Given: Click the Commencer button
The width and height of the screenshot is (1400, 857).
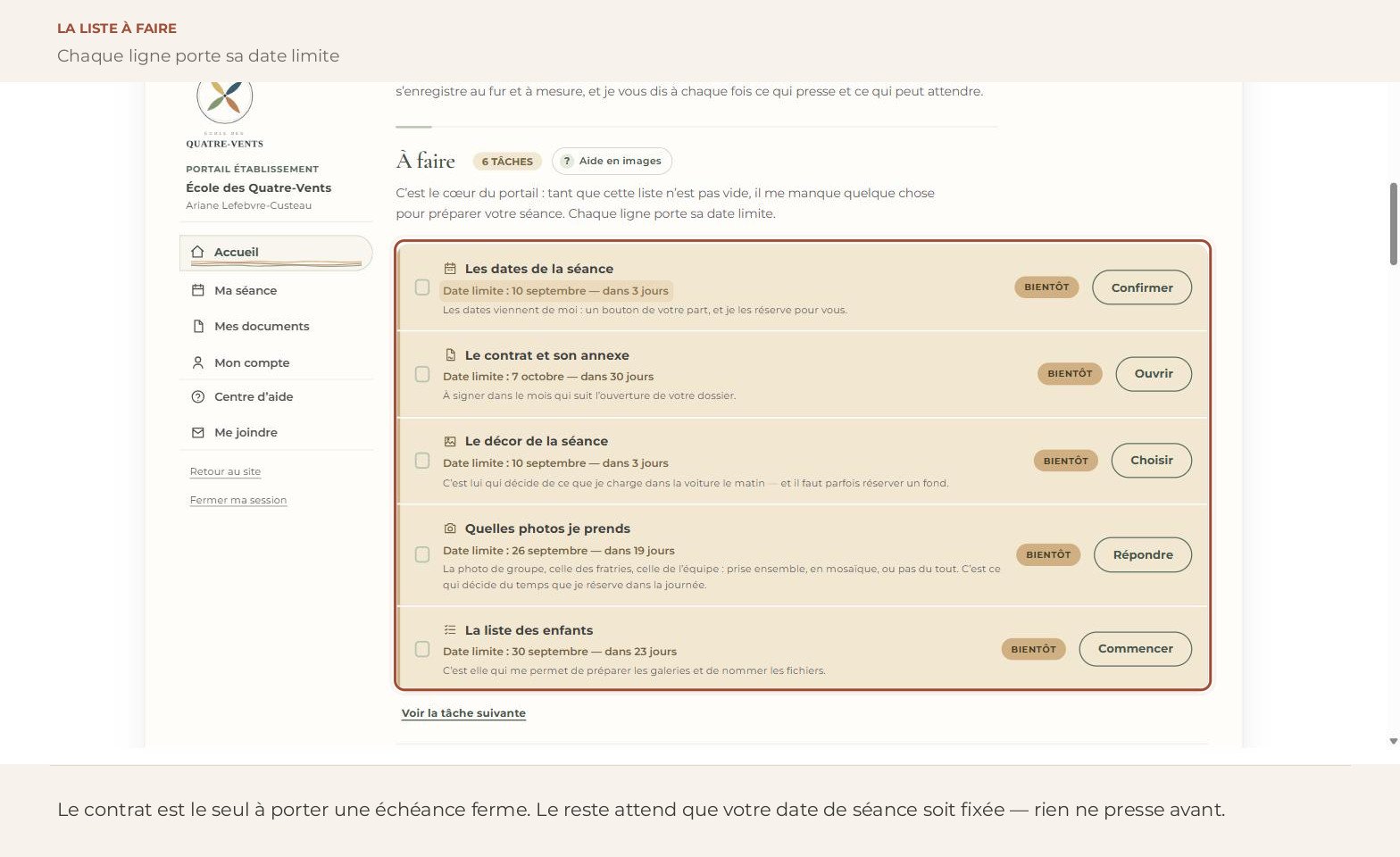Looking at the screenshot, I should click(x=1136, y=649).
